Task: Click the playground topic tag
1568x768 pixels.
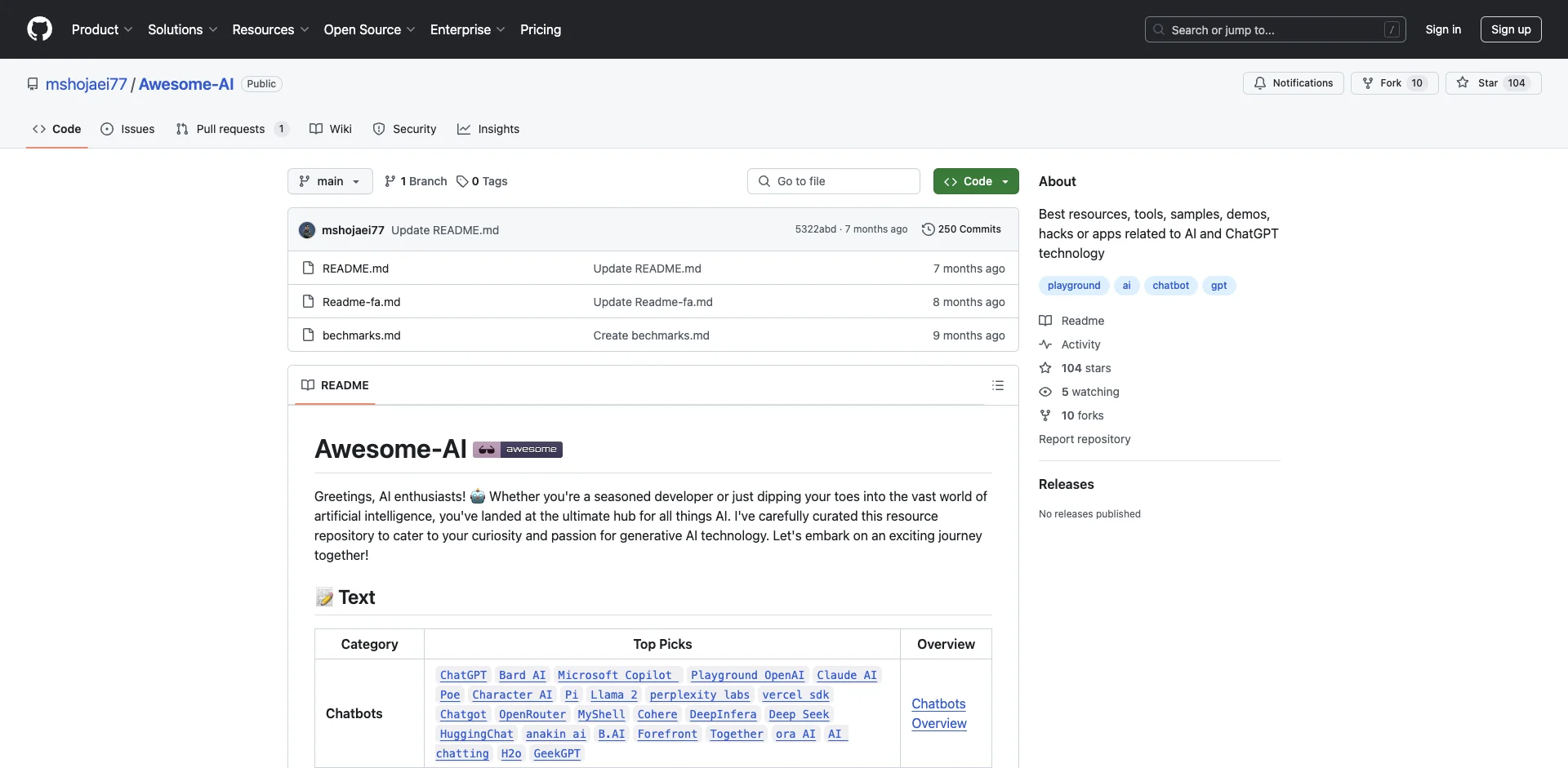Action: tap(1074, 286)
